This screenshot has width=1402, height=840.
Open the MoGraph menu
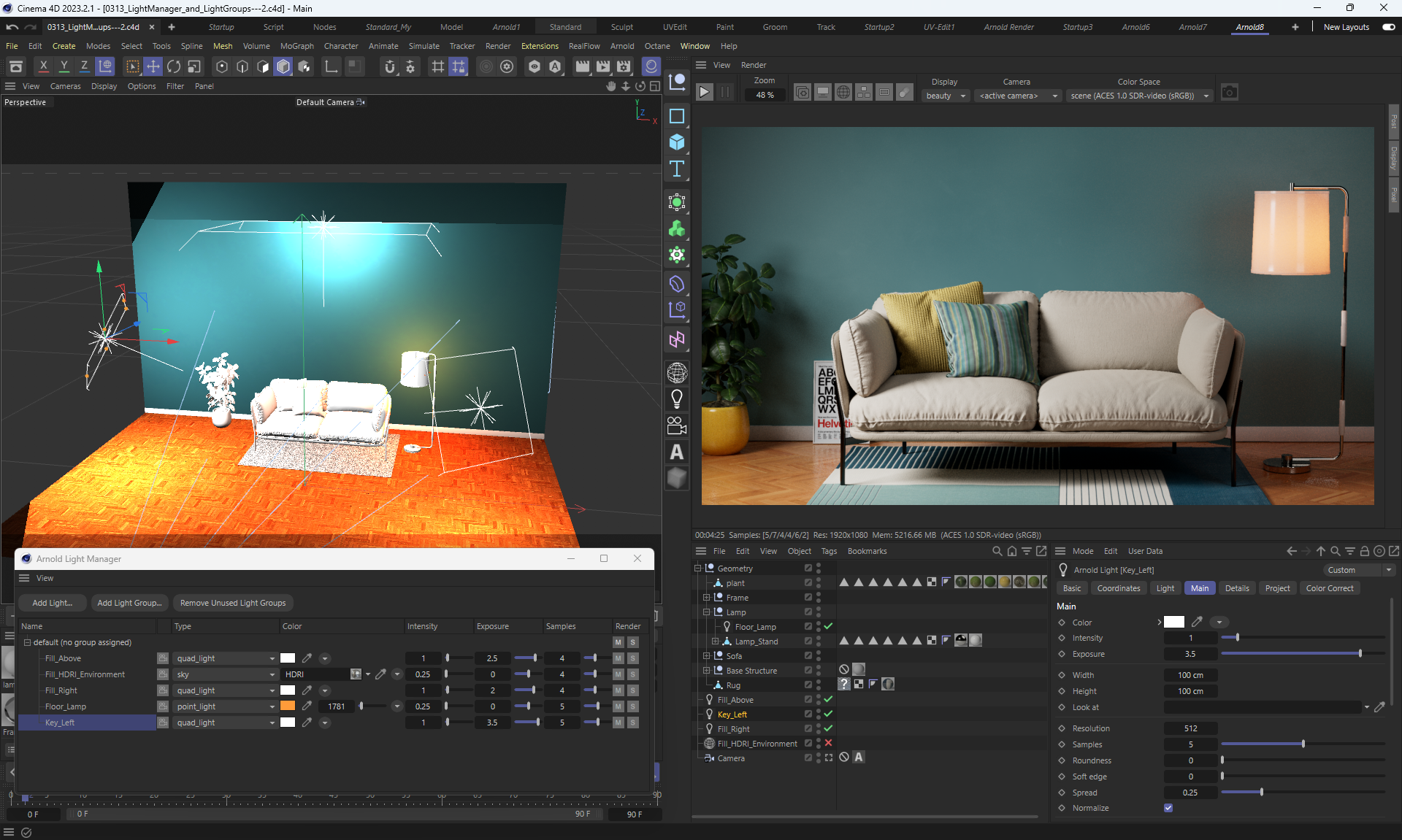(296, 46)
